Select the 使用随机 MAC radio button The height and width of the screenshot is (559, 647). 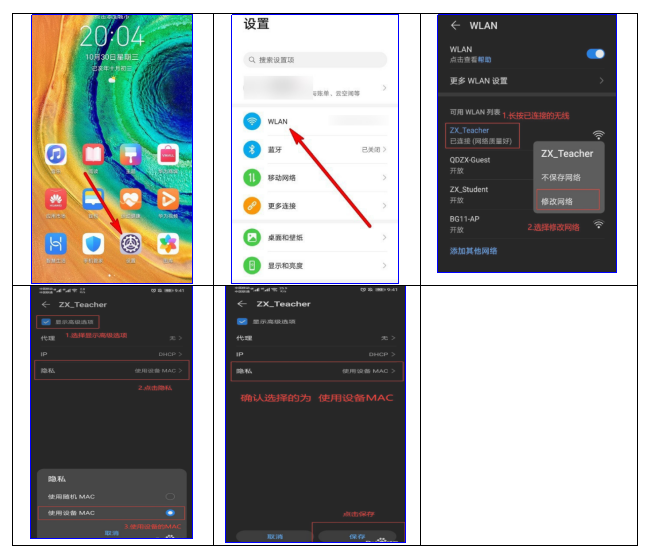point(170,496)
